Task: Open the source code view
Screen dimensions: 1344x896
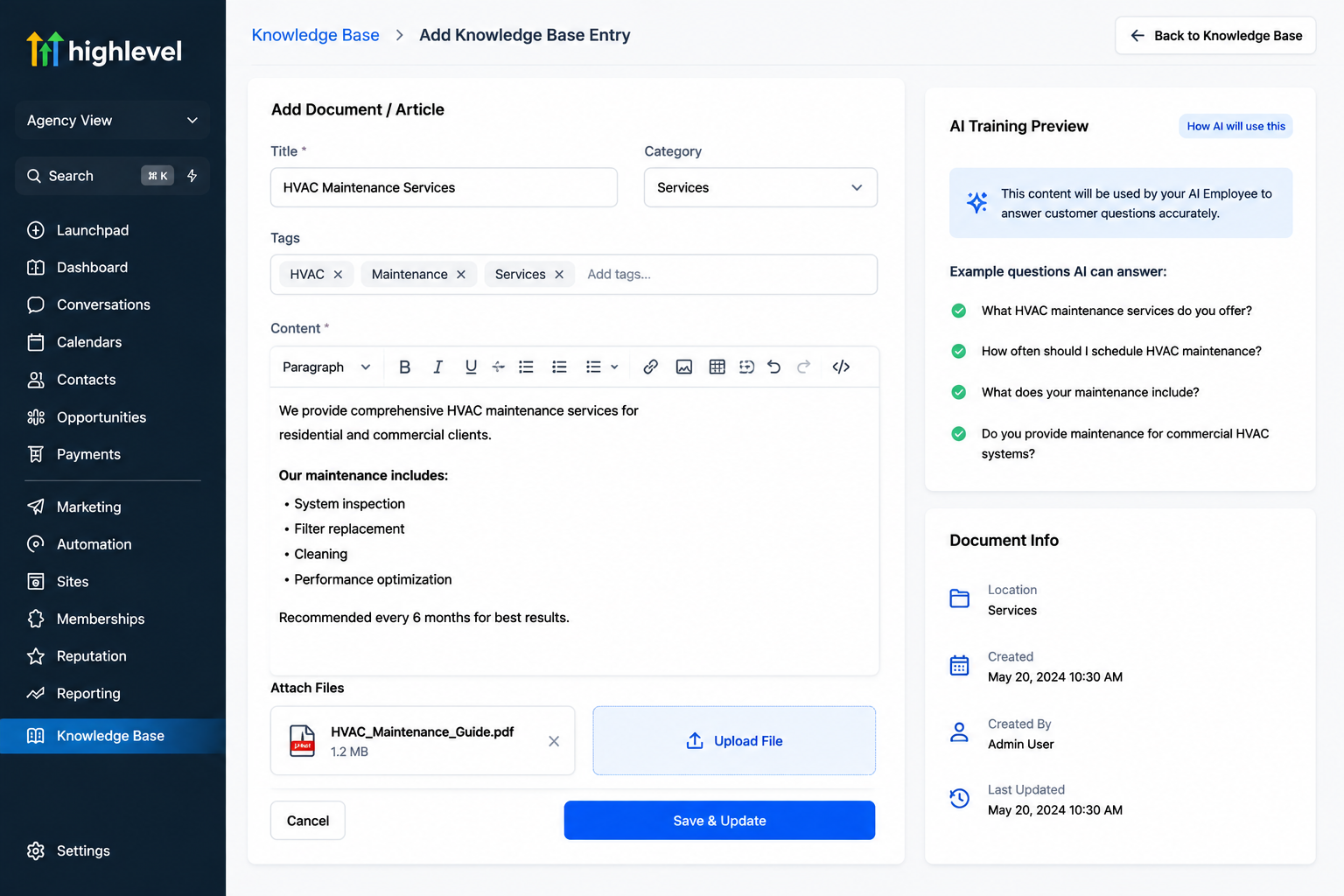Action: coord(841,367)
